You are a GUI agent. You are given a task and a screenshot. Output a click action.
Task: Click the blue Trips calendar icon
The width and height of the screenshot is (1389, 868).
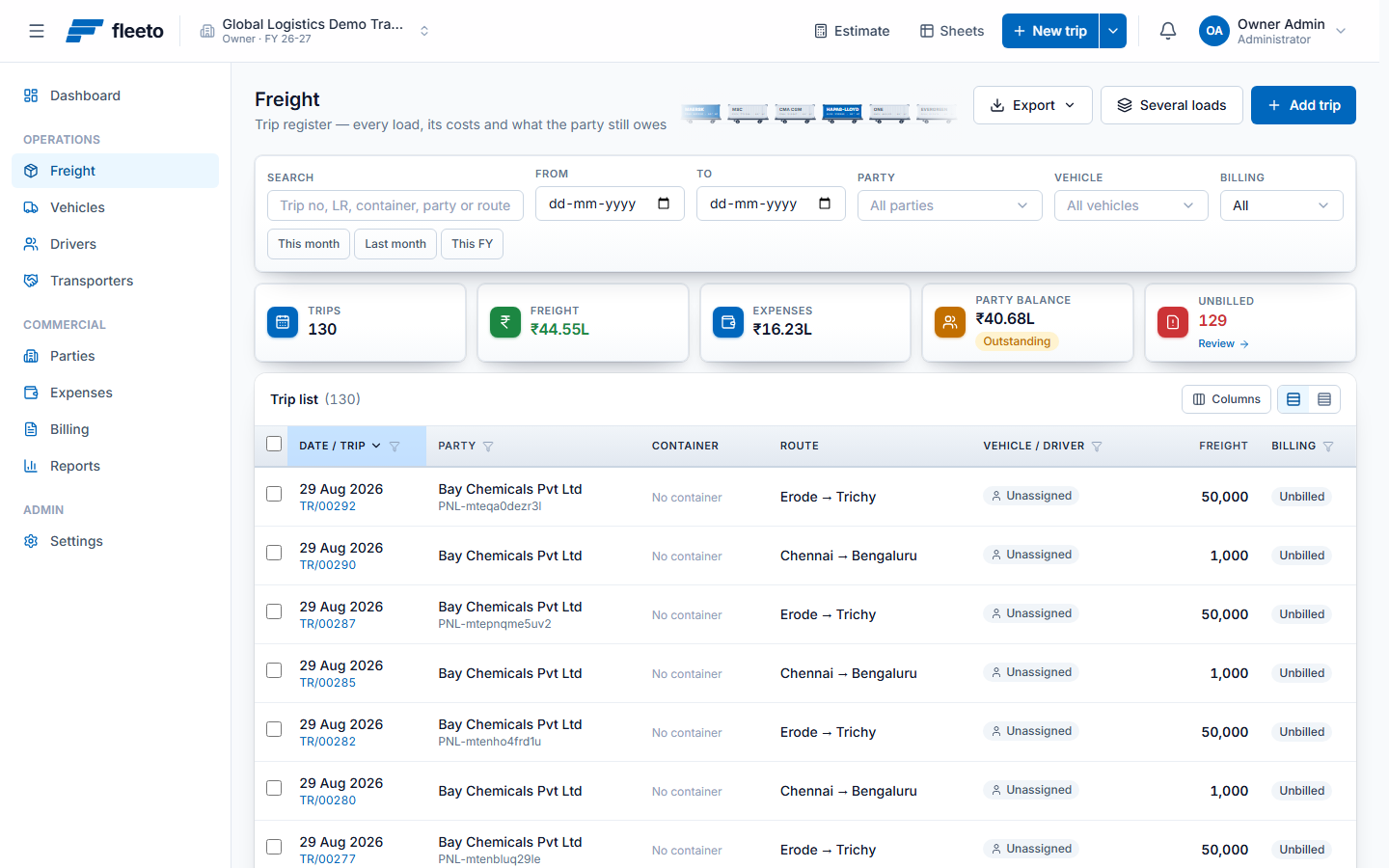283,322
